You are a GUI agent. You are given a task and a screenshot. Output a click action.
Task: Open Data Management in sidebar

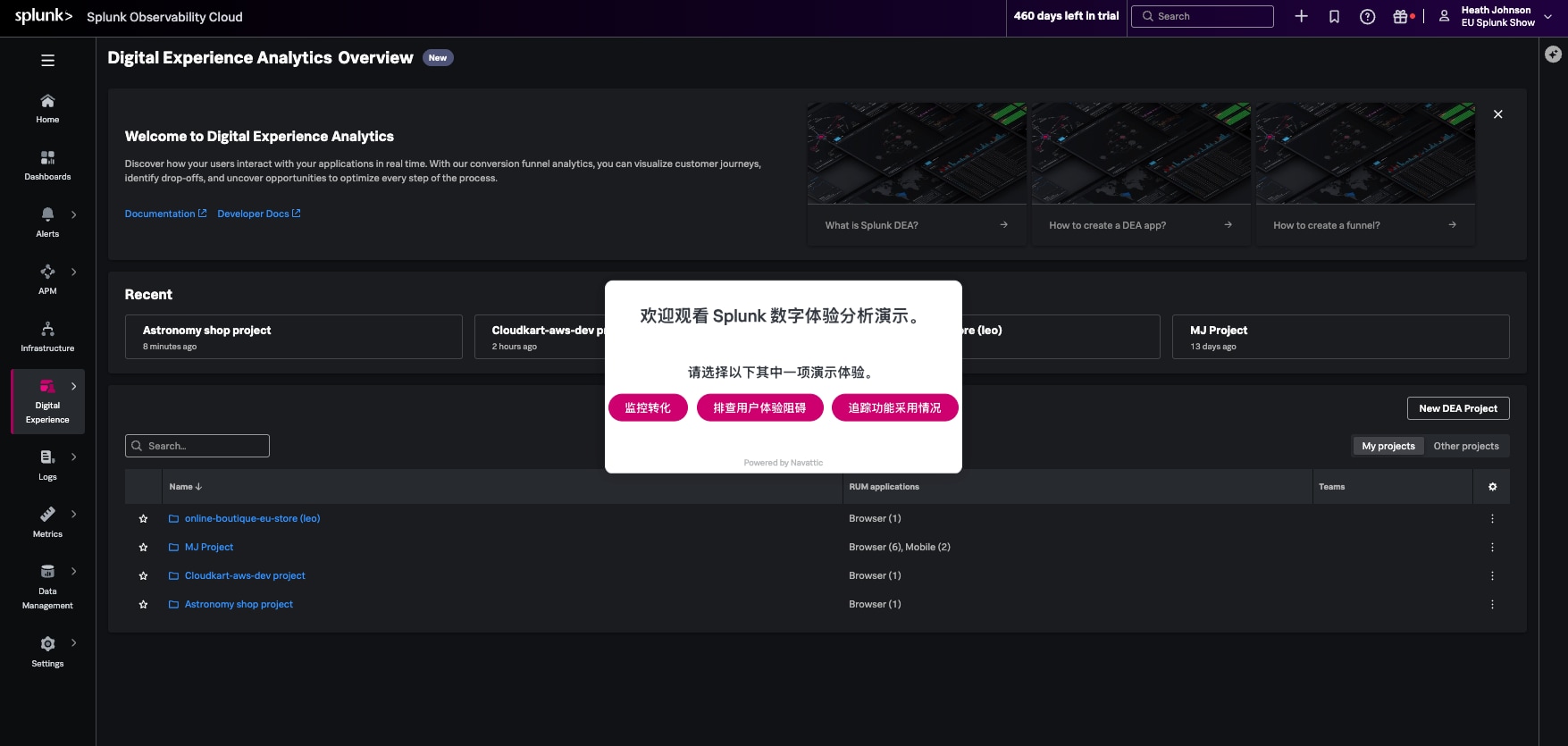click(47, 587)
